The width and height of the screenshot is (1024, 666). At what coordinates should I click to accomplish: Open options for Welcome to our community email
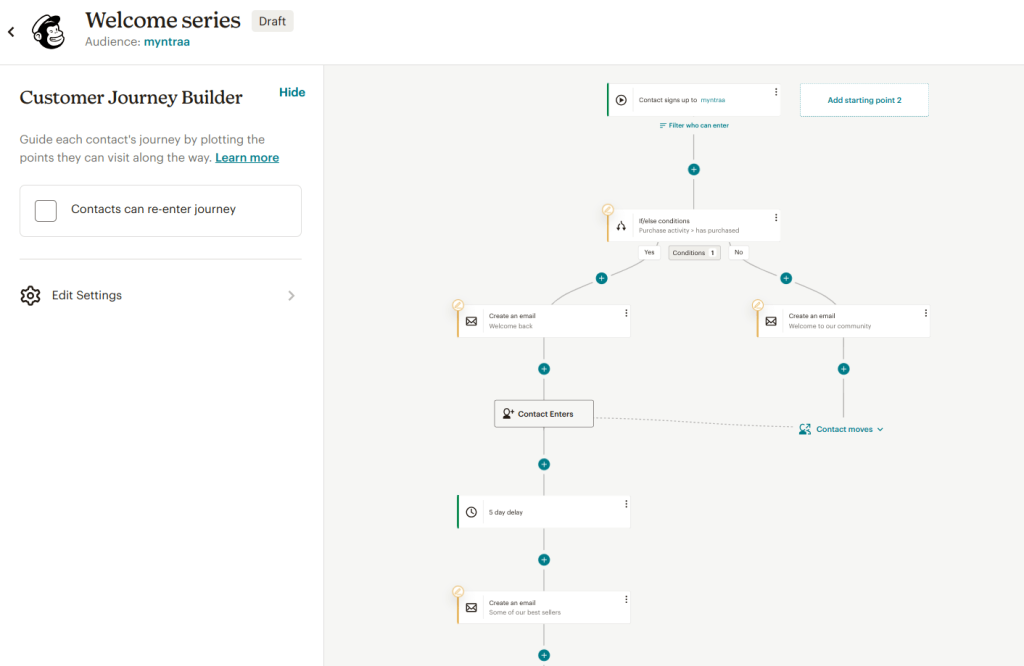(x=926, y=313)
